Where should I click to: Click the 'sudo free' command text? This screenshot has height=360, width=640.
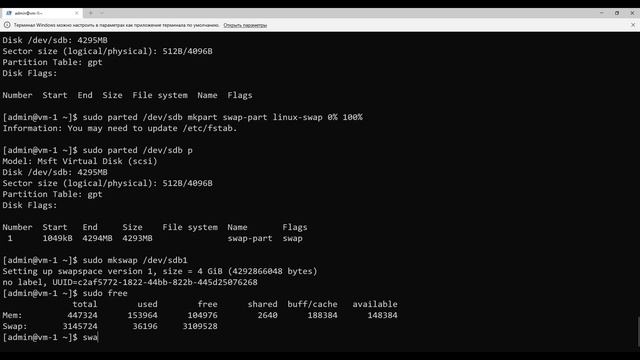[x=105, y=293]
